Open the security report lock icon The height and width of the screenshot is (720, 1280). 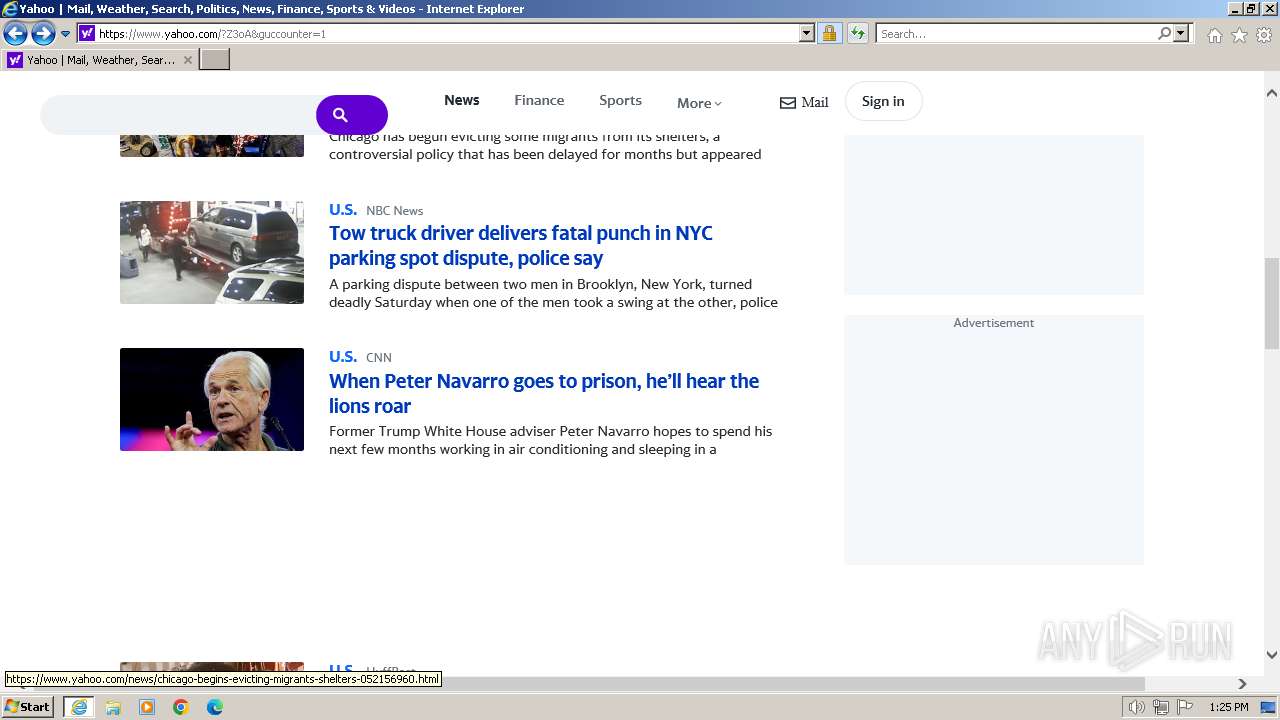click(x=829, y=33)
